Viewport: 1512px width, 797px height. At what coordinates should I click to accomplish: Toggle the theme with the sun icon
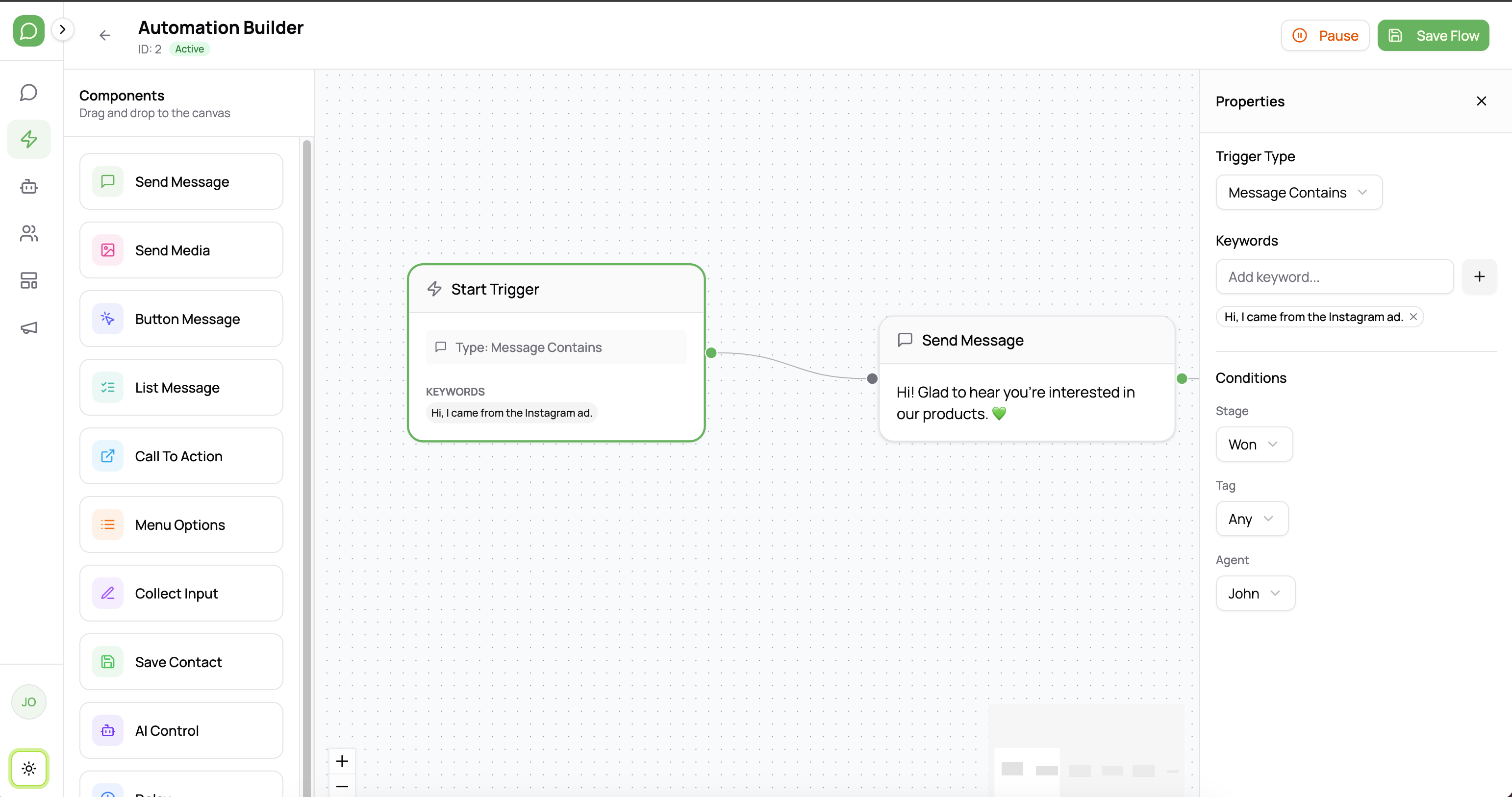pos(28,768)
